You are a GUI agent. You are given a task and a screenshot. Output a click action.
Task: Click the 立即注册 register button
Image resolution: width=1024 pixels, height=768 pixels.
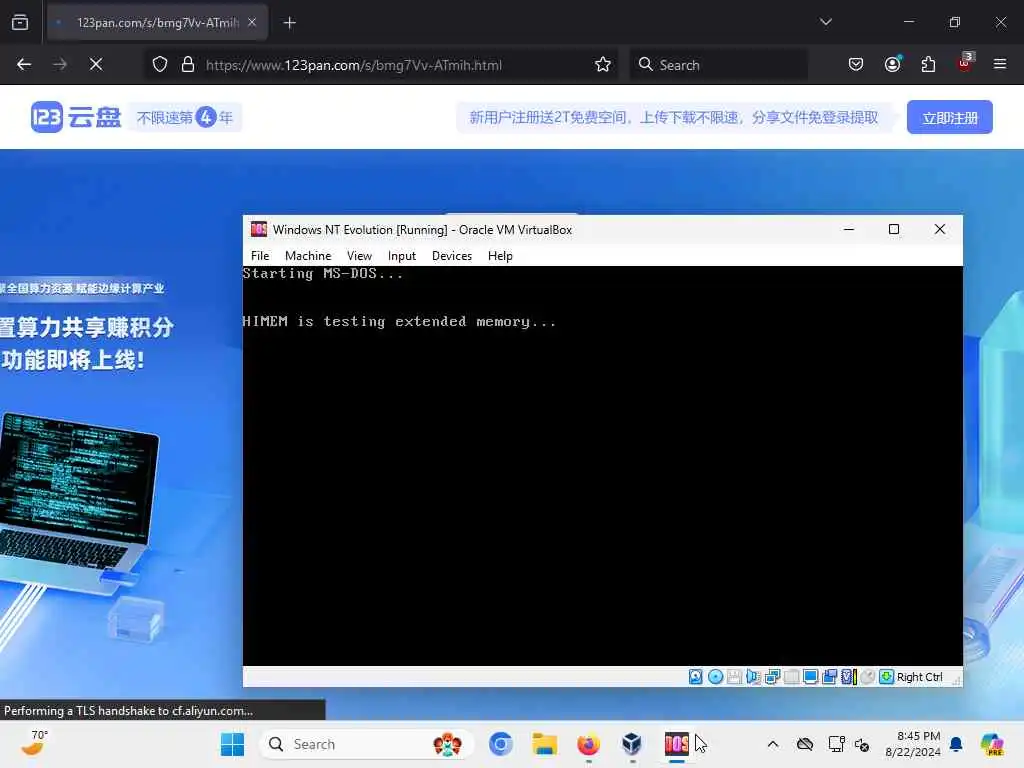[950, 118]
